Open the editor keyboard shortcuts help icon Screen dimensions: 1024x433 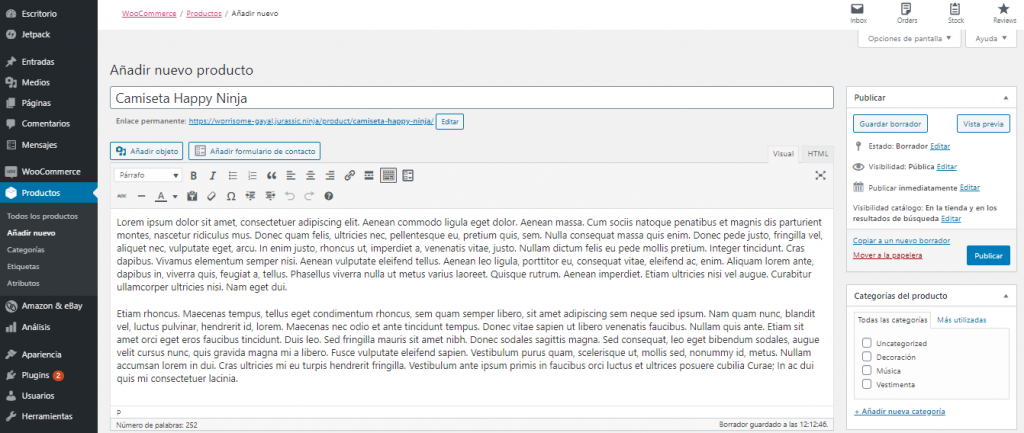[328, 195]
